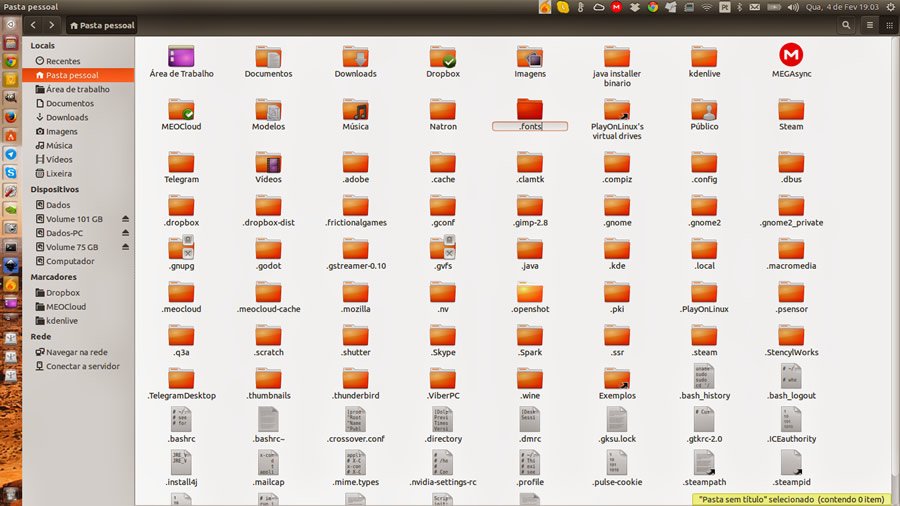900x506 pixels.
Task: Open Lixeira in the sidebar
Action: tap(58, 173)
